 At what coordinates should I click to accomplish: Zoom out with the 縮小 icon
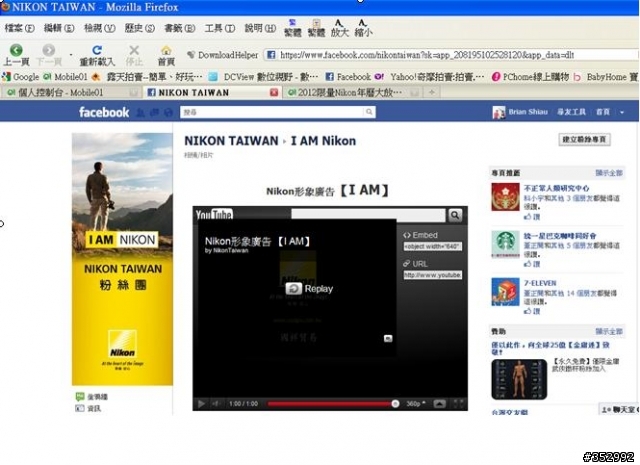coord(363,28)
